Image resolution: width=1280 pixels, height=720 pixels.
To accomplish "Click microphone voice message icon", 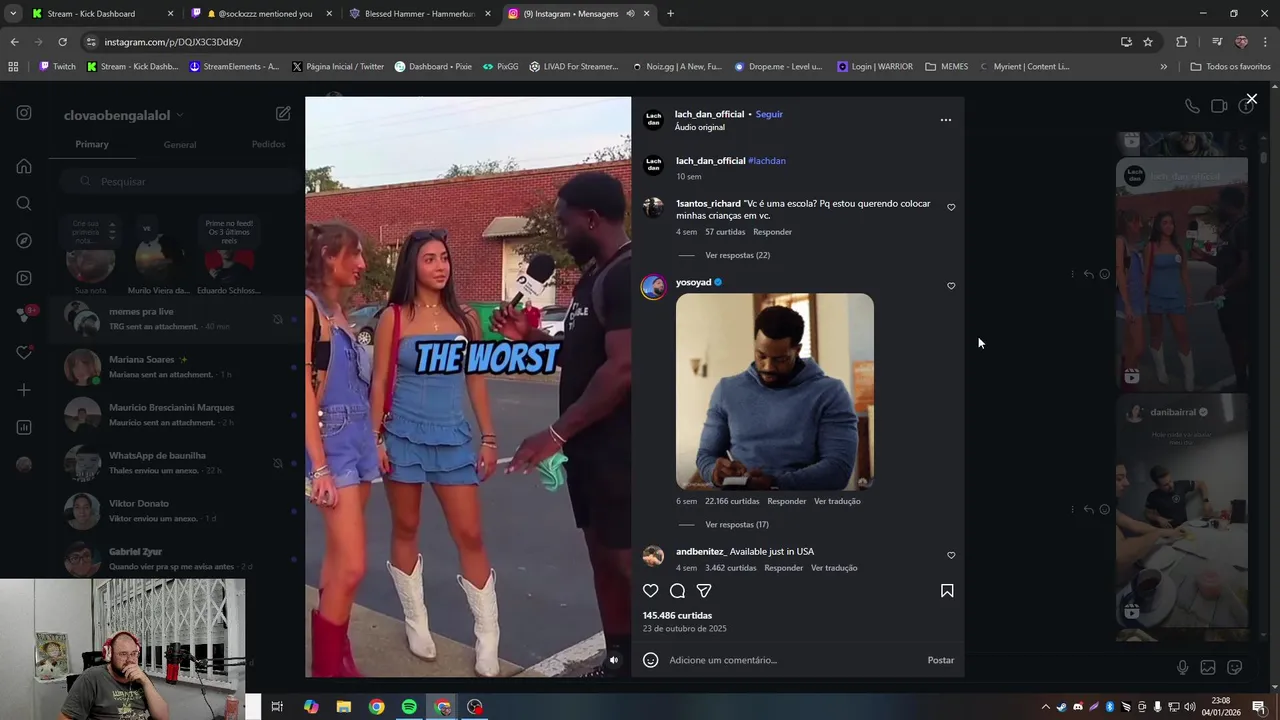I will (x=1182, y=667).
